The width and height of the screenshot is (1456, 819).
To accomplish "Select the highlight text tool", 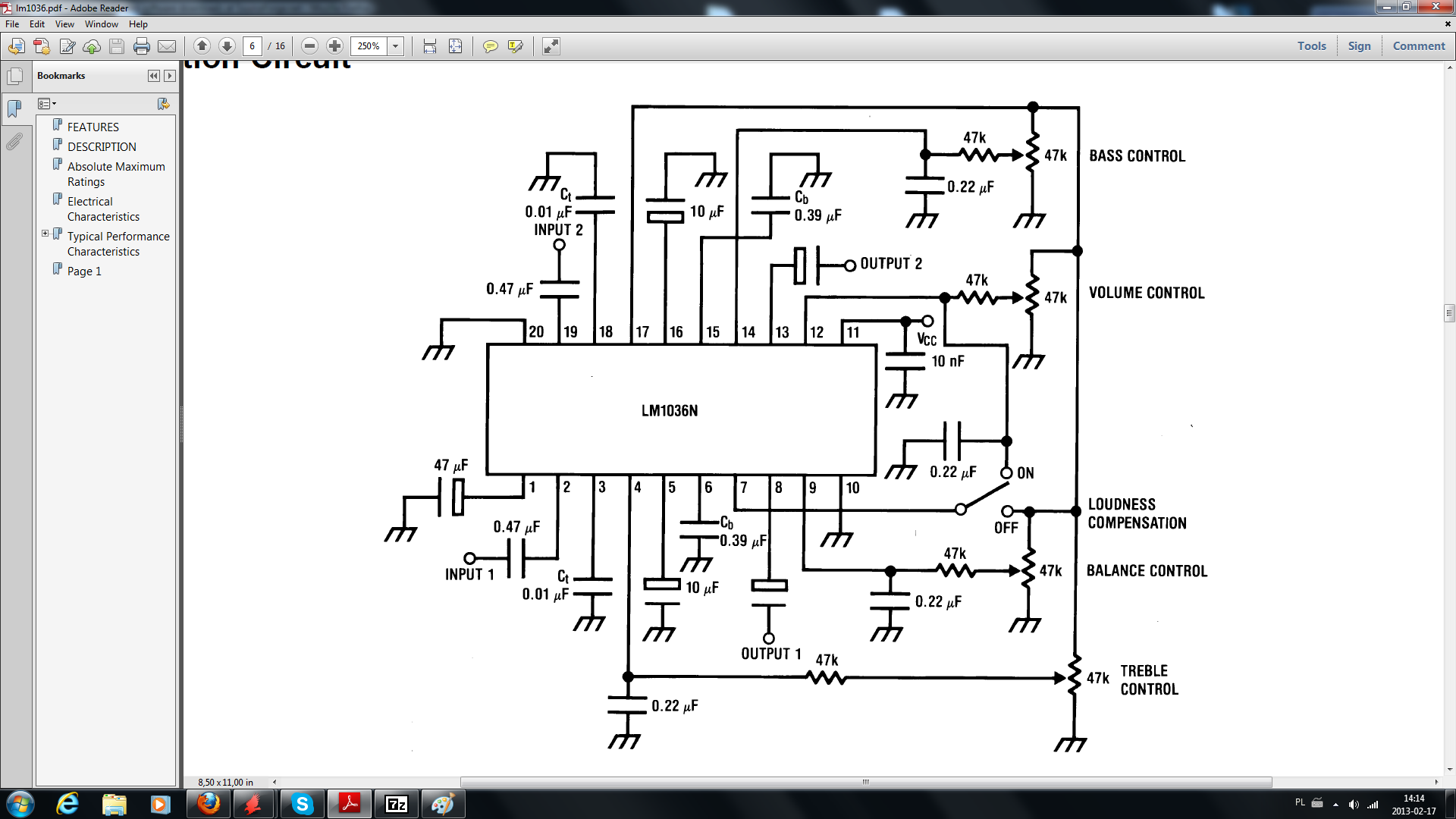I will [516, 46].
